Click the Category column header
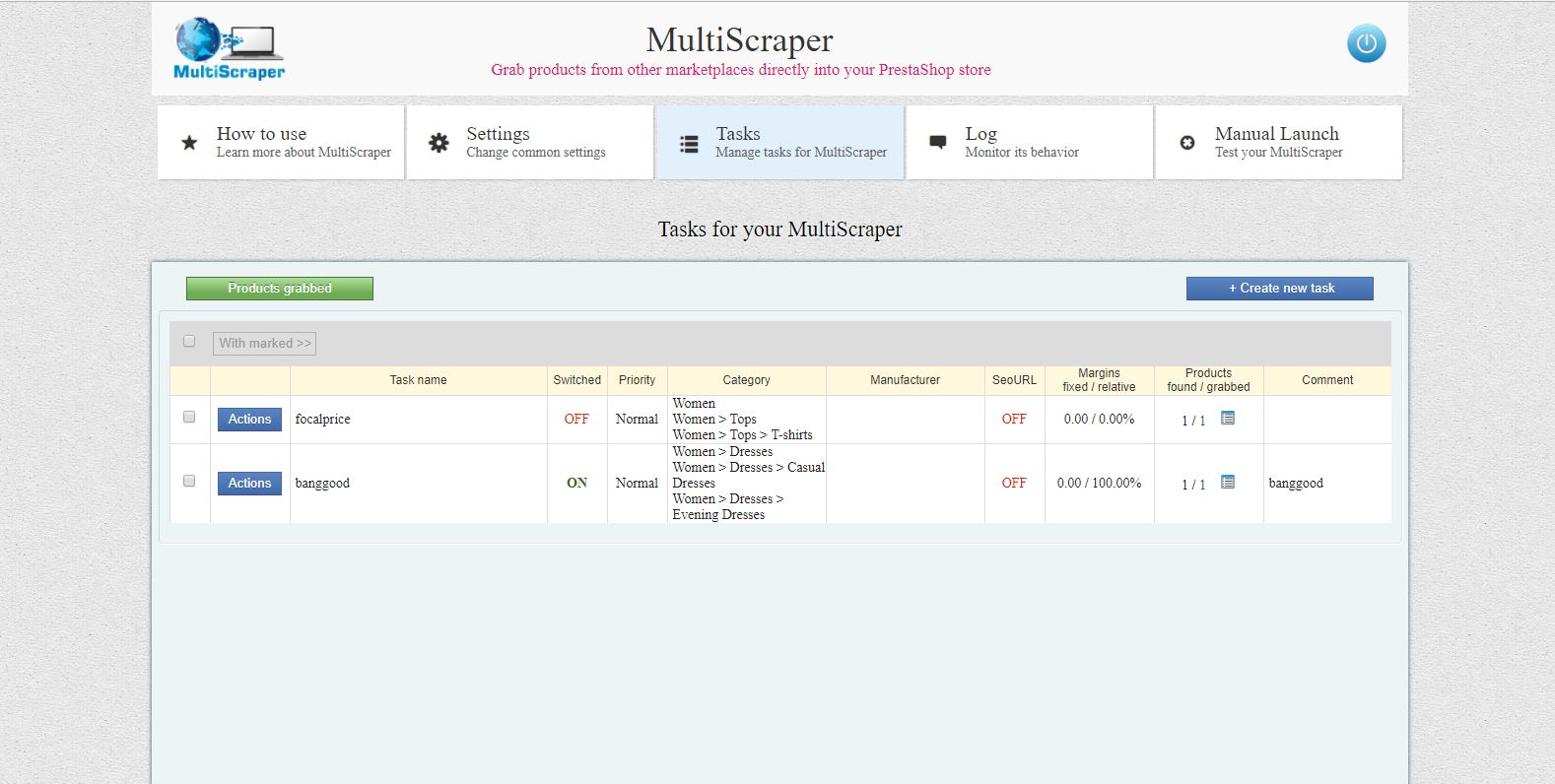 [746, 380]
